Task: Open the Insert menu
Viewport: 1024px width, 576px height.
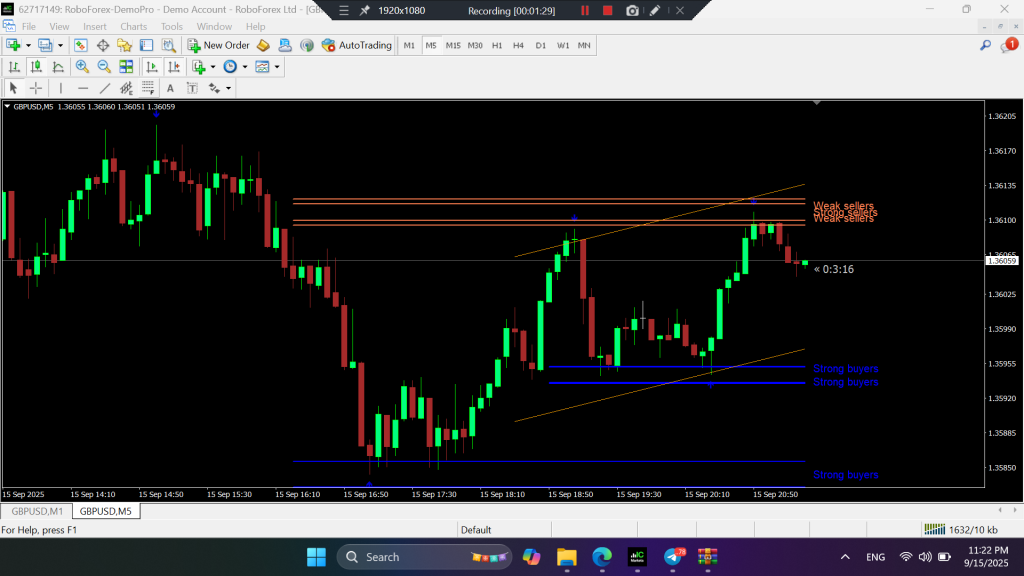Action: click(95, 26)
